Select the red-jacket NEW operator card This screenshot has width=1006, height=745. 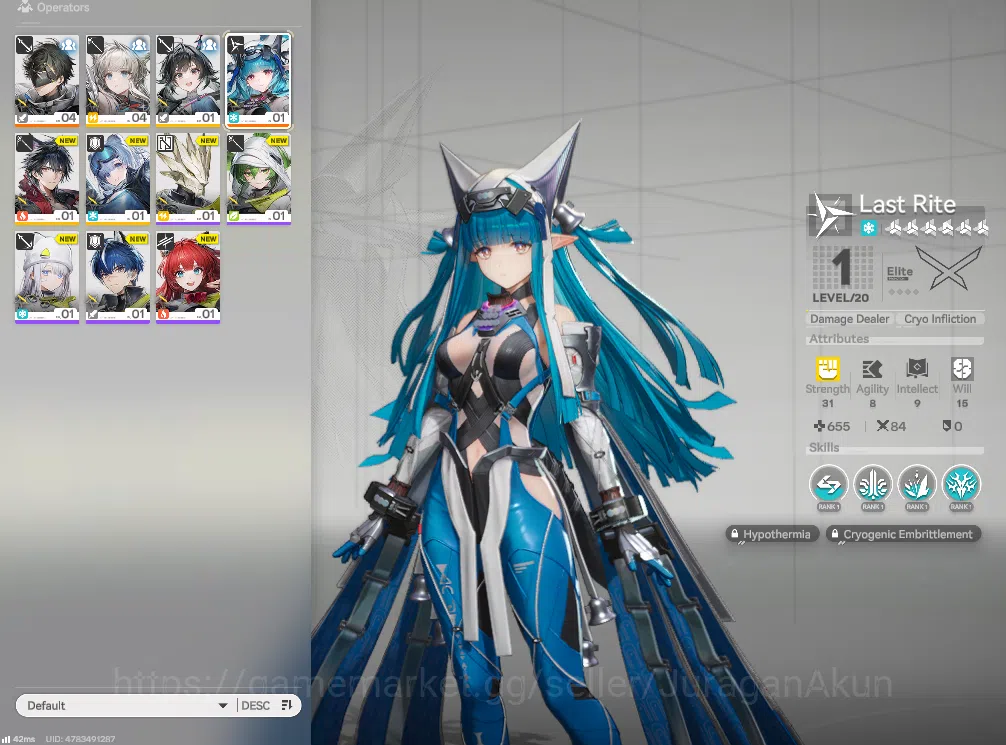pos(47,179)
